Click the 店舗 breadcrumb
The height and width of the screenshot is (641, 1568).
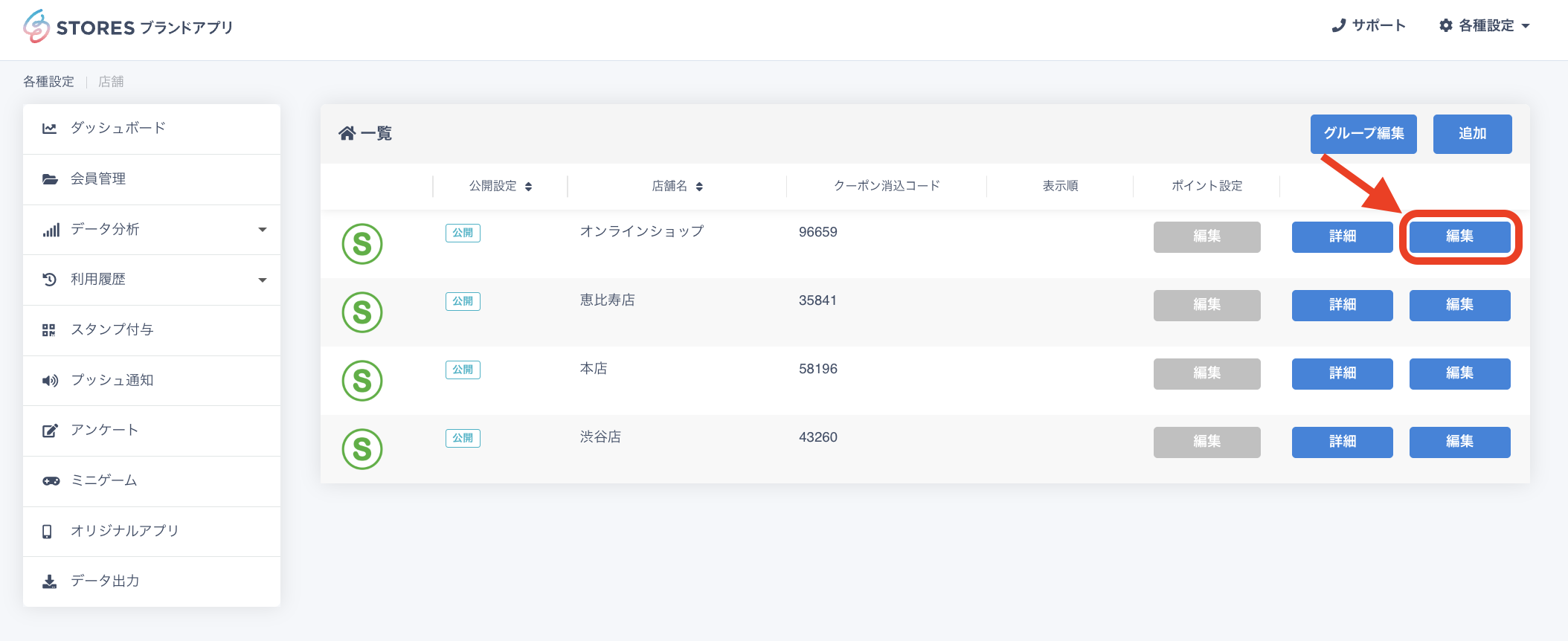(x=111, y=82)
